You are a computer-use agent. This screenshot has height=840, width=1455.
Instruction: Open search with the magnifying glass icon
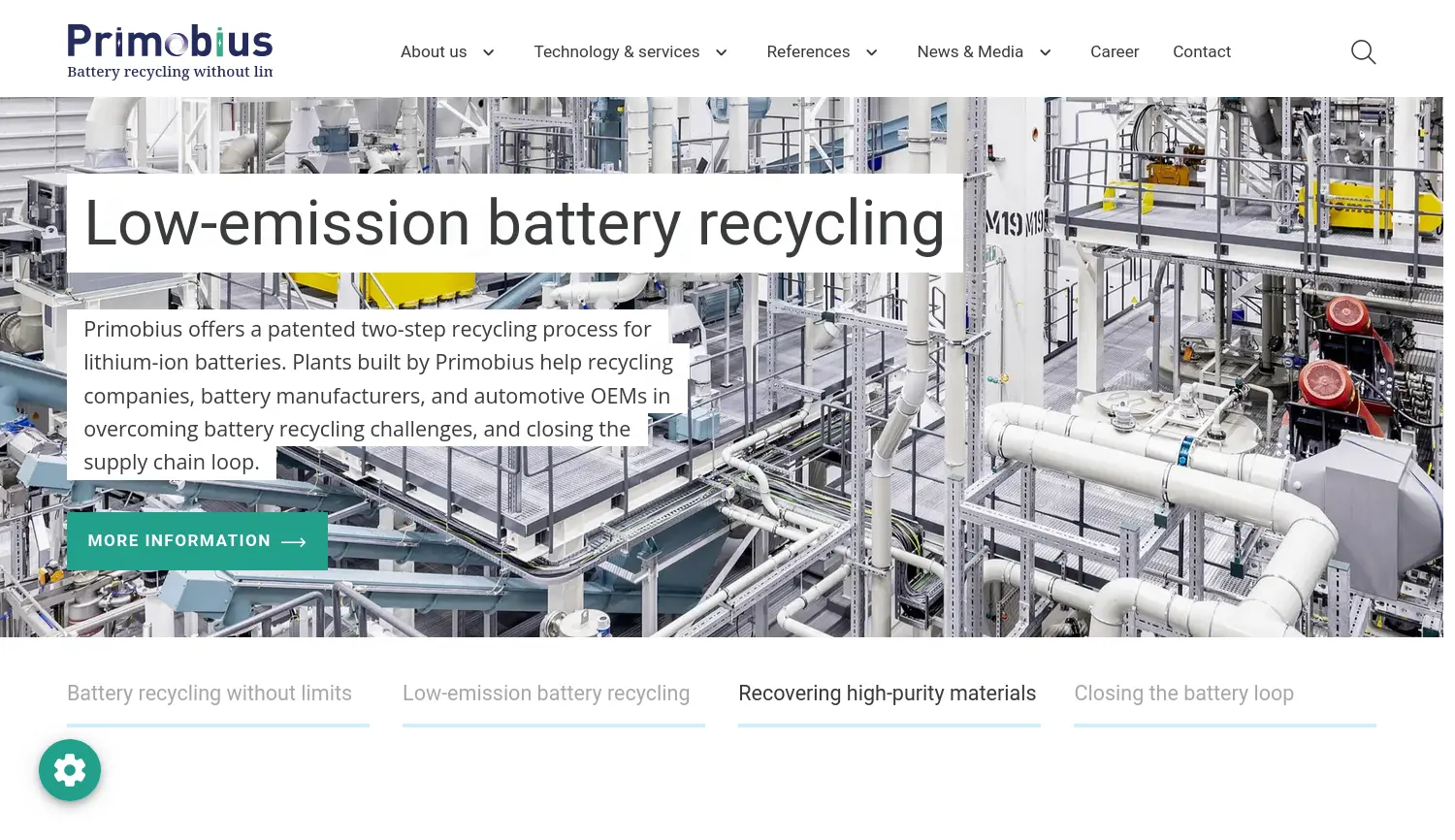(x=1363, y=51)
